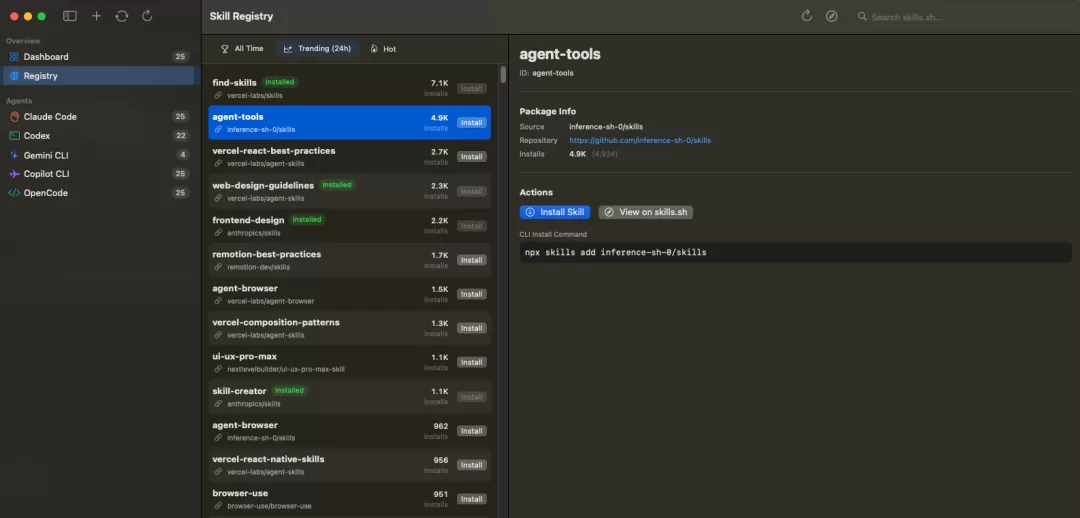Viewport: 1080px width, 518px height.
Task: Click the agent-tools title heading
Action: (560, 54)
